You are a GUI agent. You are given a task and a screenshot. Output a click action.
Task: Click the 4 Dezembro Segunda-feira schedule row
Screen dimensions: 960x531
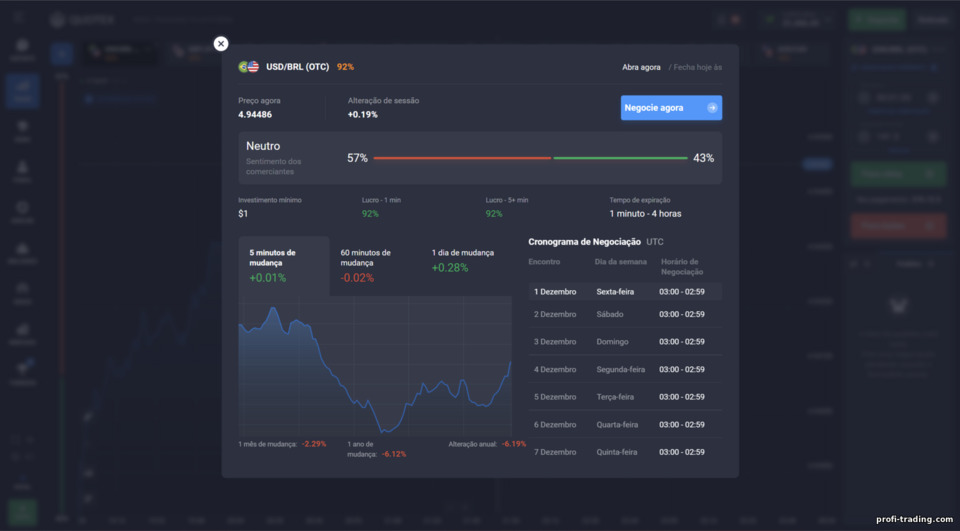(625, 369)
